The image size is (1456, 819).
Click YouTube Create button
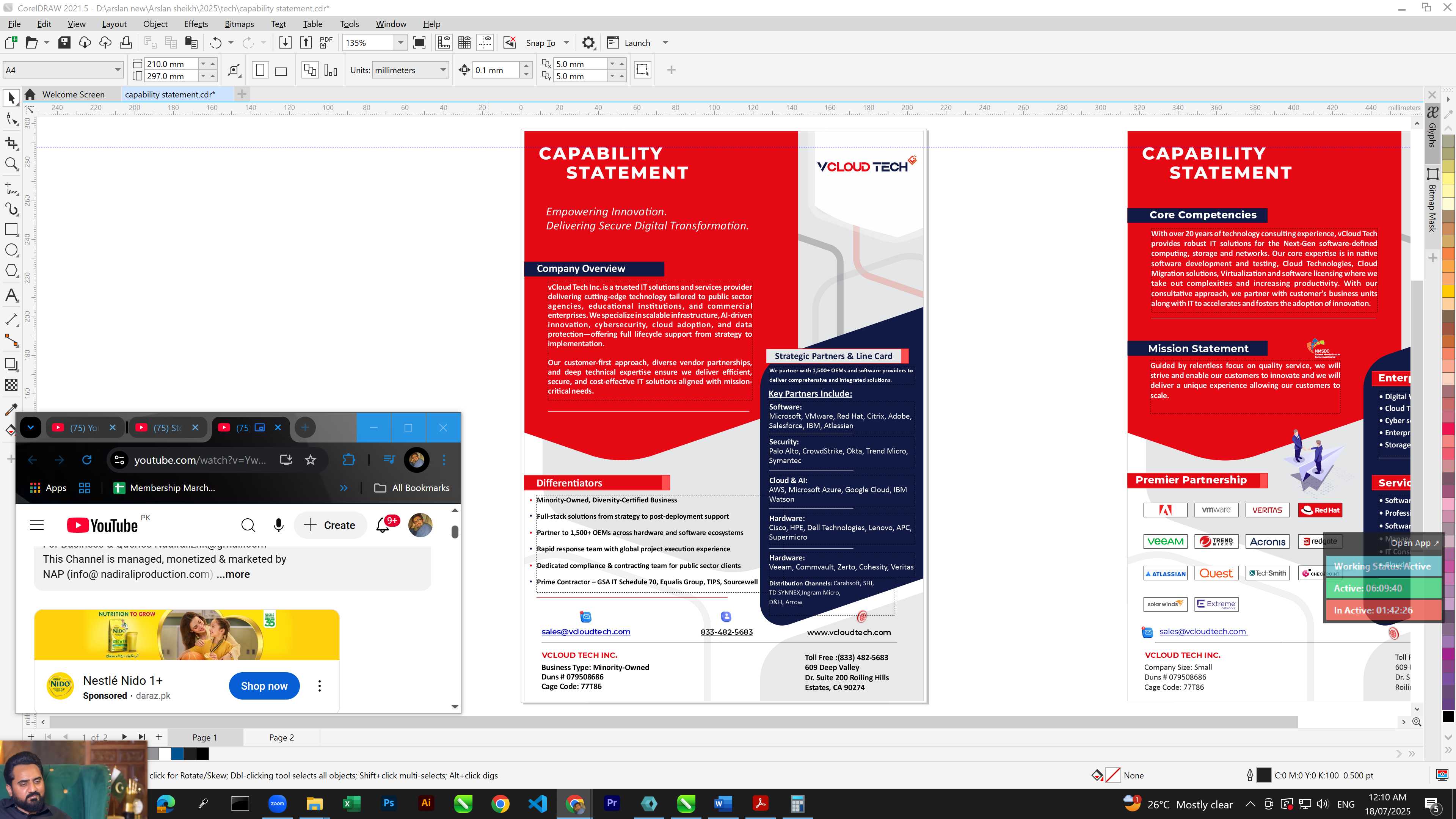(330, 525)
